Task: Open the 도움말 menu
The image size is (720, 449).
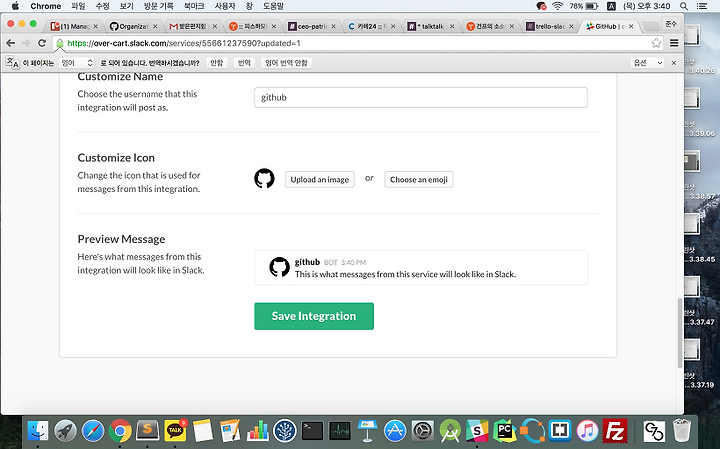Action: tap(273, 6)
